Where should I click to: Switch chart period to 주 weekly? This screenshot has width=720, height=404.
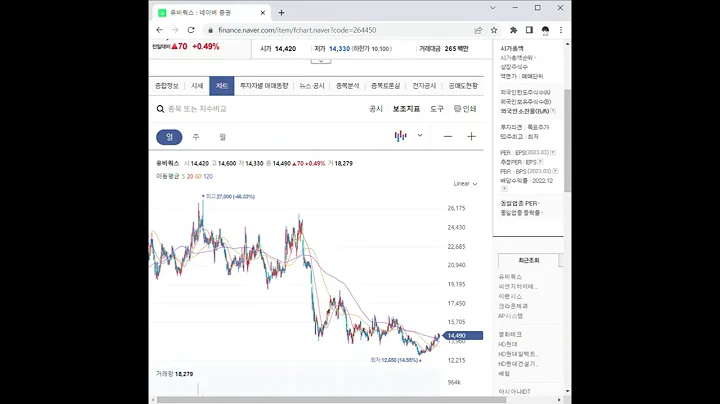tap(196, 137)
